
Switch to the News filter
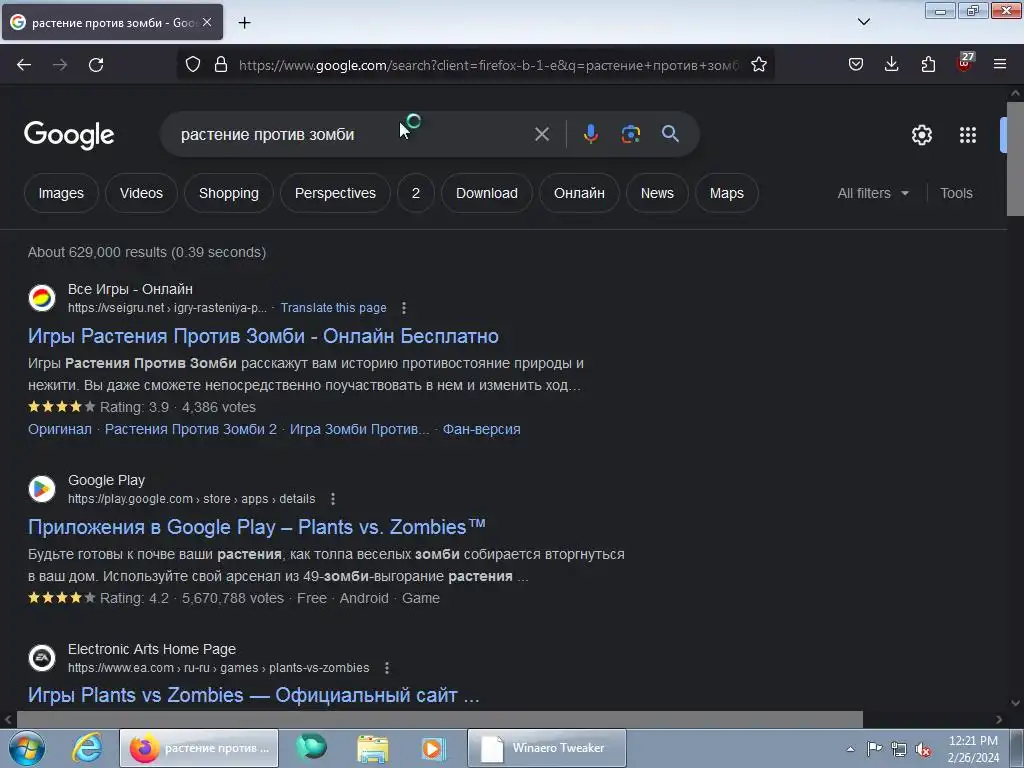click(x=657, y=193)
